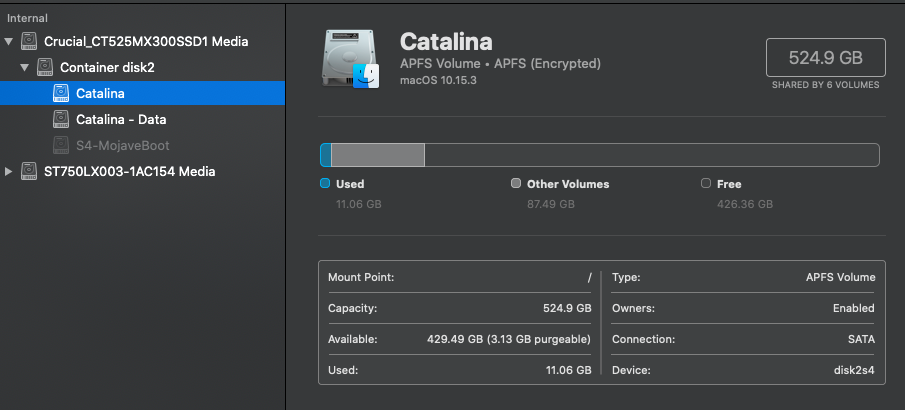The height and width of the screenshot is (410, 905).
Task: Click the Available label
Action: [x=352, y=340]
